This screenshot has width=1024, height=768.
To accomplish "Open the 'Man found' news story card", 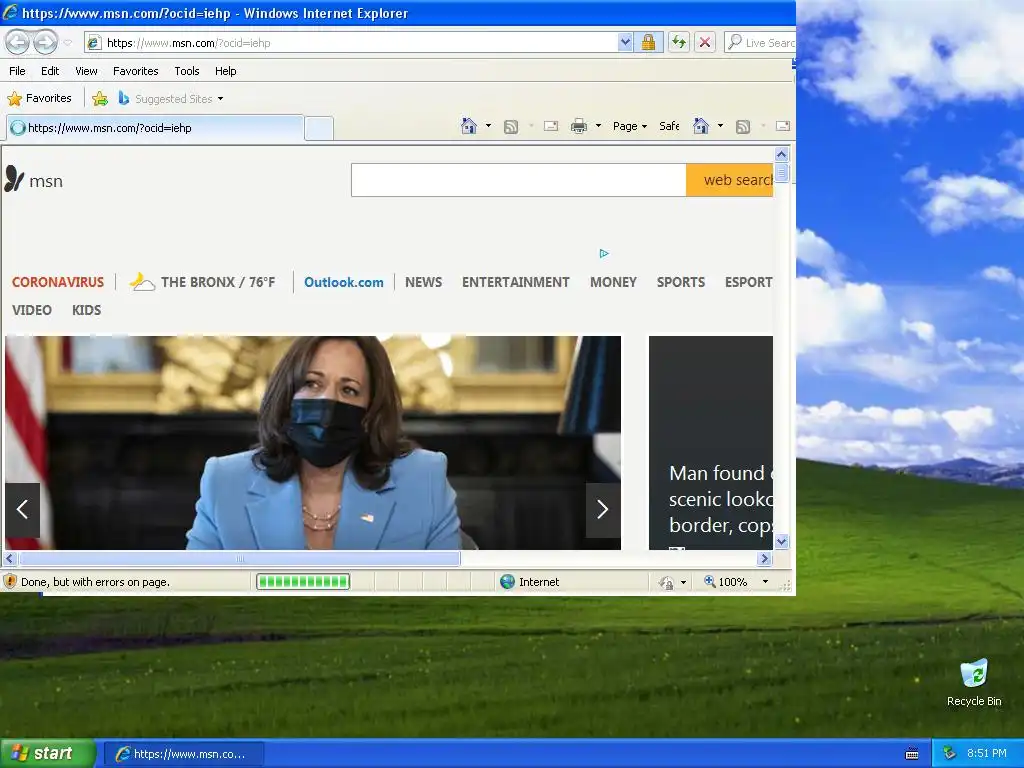I will click(x=711, y=443).
